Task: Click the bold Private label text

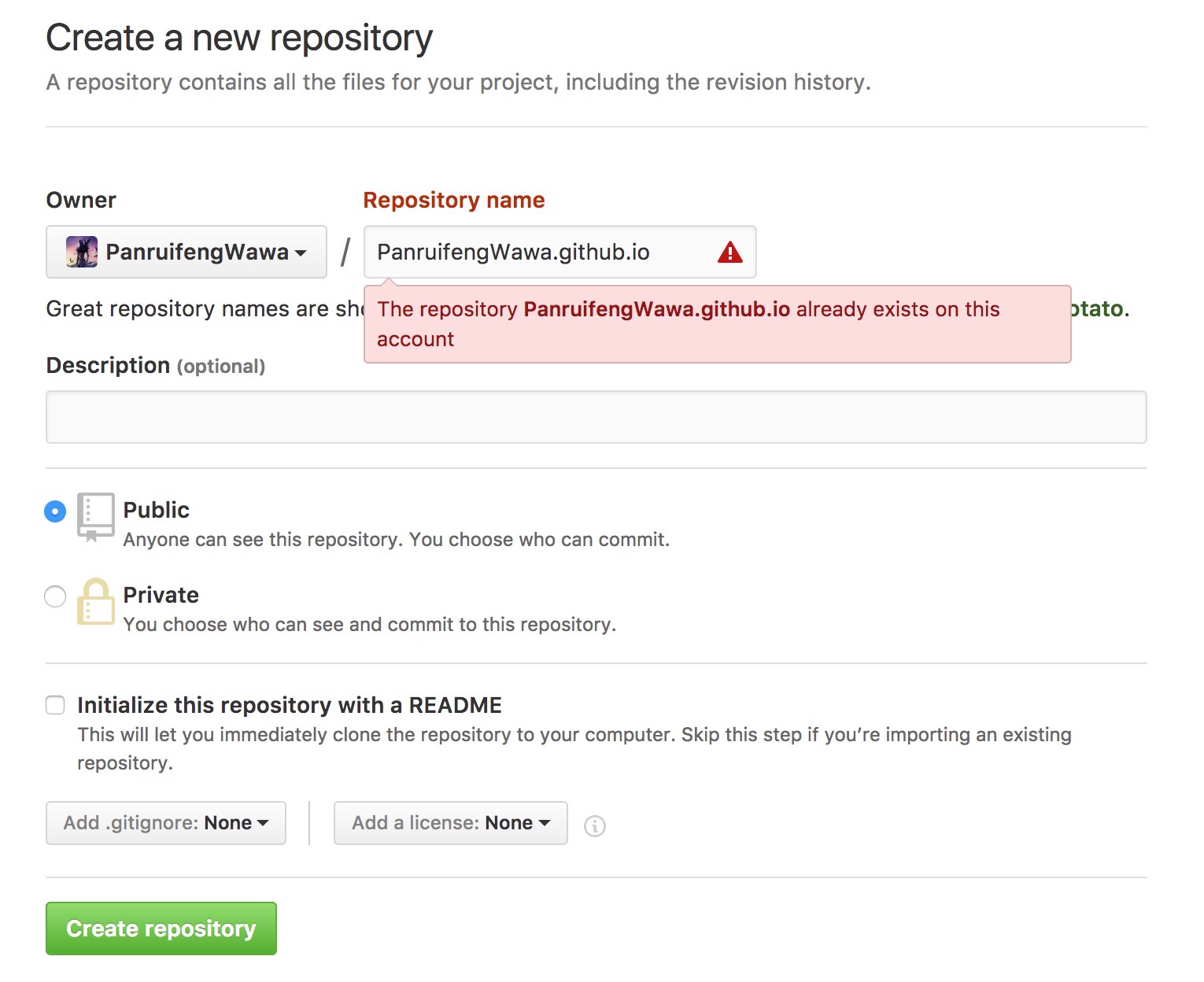Action: [x=161, y=595]
